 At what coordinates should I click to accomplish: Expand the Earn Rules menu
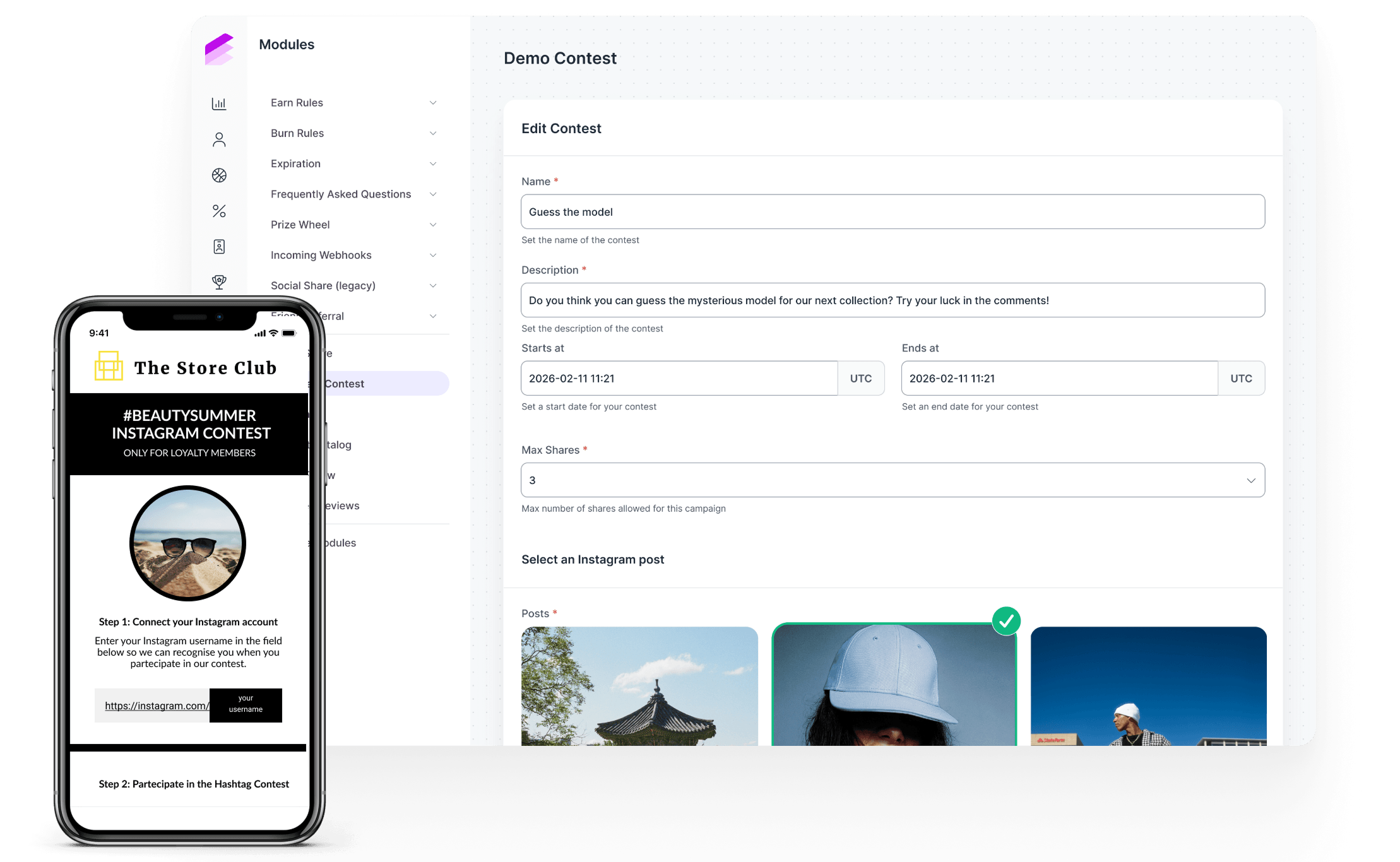point(433,103)
